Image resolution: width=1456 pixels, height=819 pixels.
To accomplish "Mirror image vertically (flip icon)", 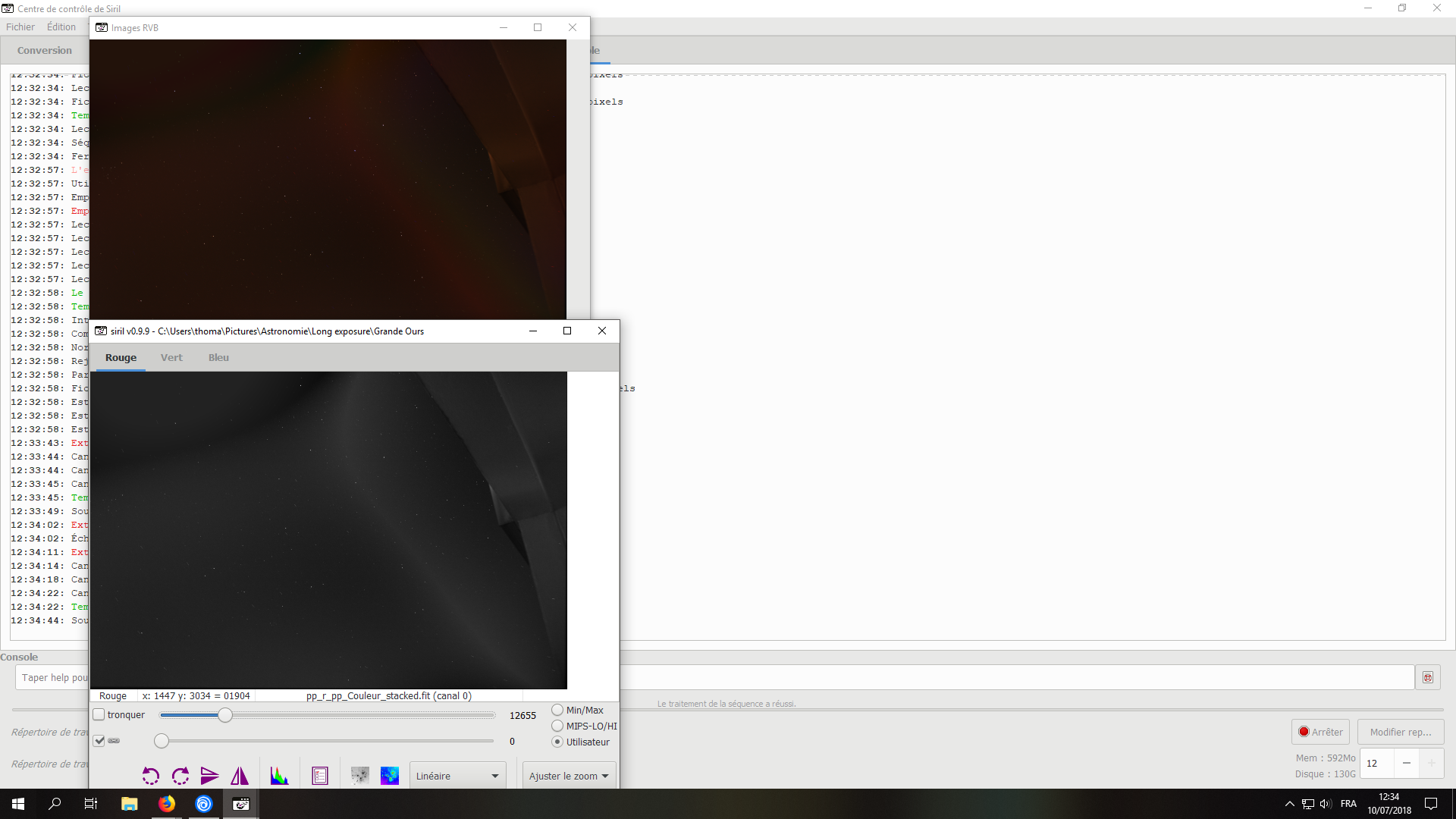I will (x=209, y=776).
